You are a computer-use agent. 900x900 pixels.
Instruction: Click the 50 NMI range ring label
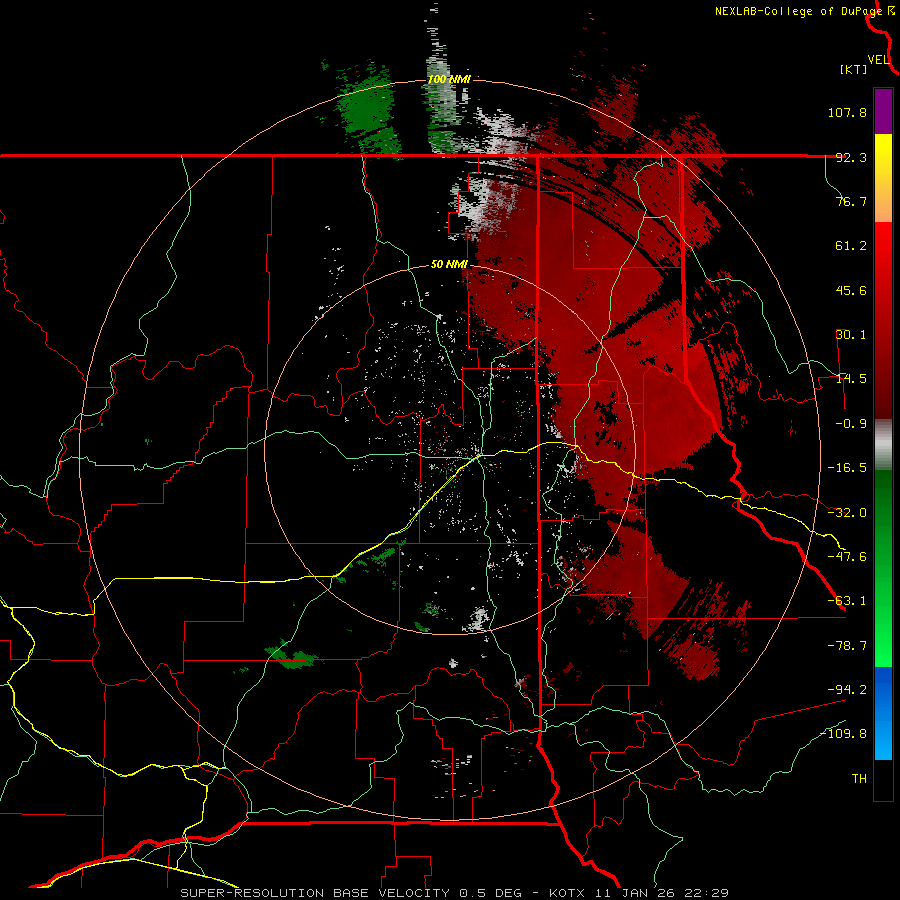pyautogui.click(x=449, y=265)
